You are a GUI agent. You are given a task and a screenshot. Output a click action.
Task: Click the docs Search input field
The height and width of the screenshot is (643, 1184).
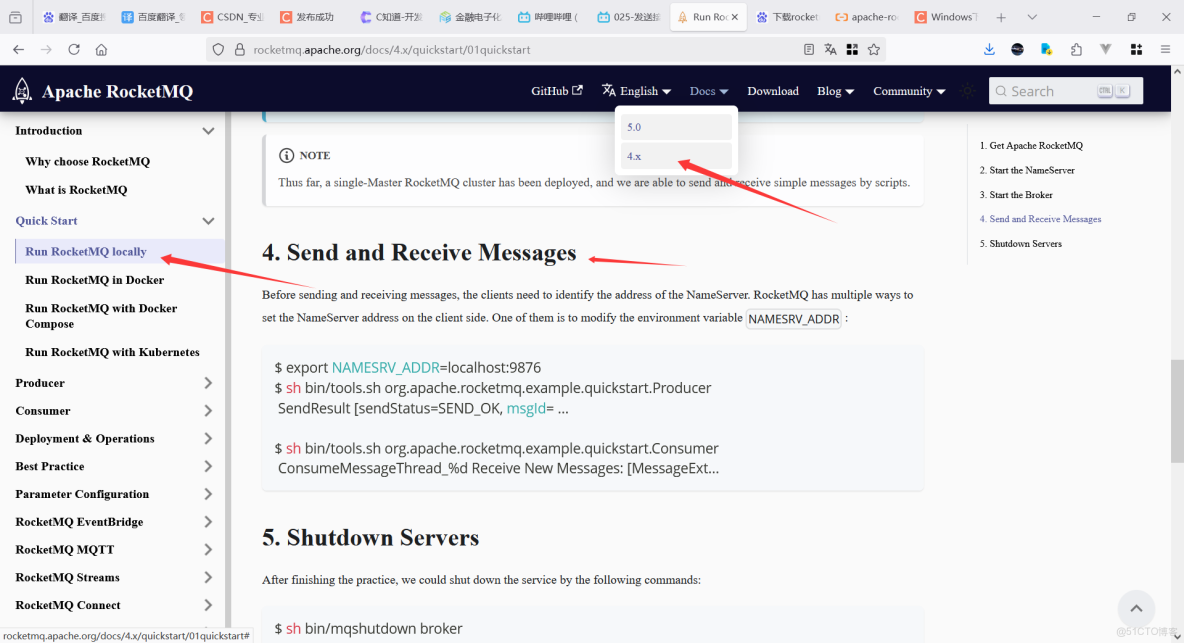click(x=1065, y=91)
